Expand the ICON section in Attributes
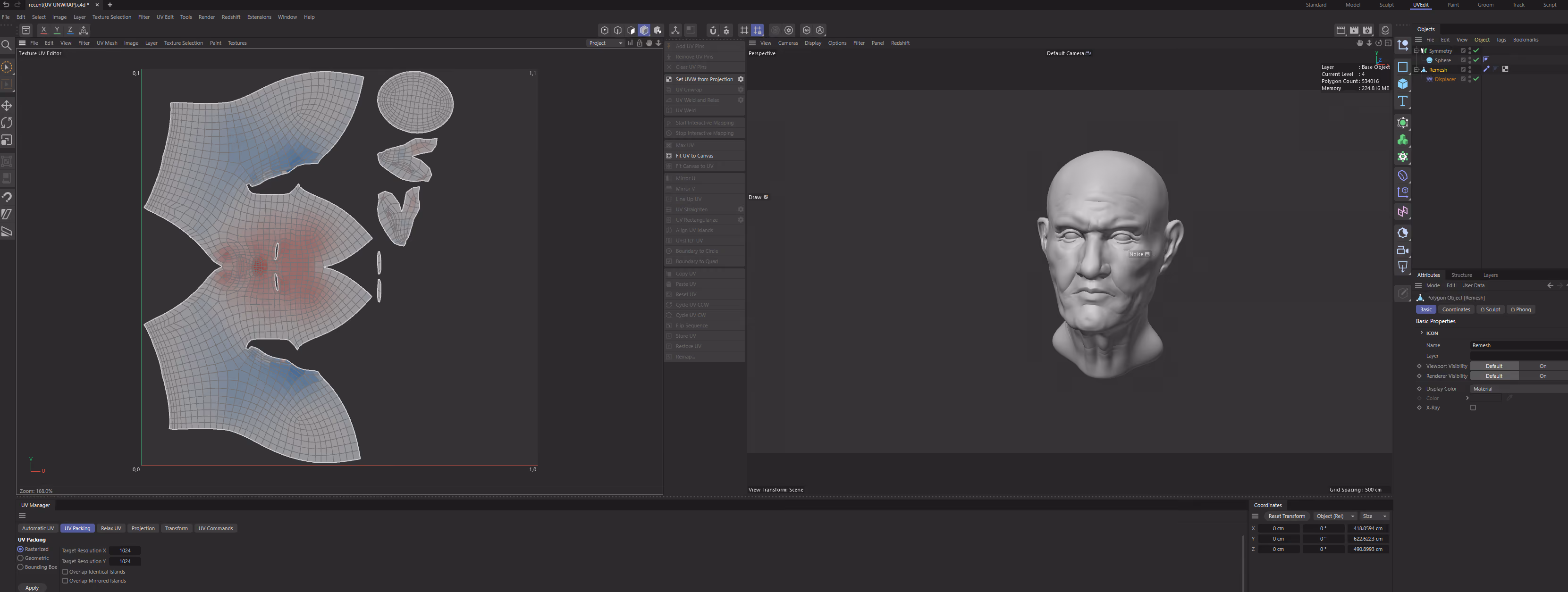 point(1421,333)
